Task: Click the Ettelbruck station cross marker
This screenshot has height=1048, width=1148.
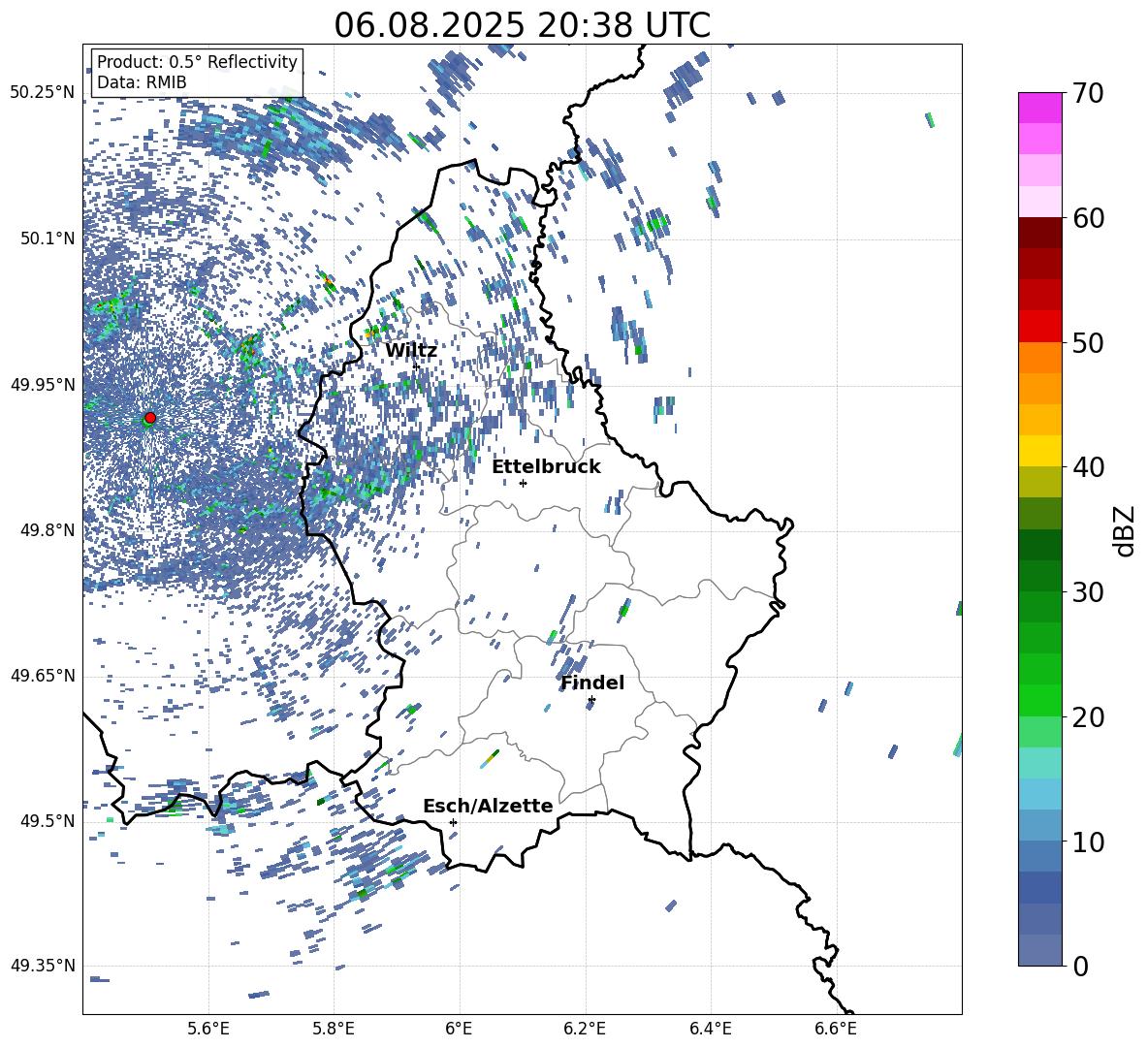Action: (523, 483)
